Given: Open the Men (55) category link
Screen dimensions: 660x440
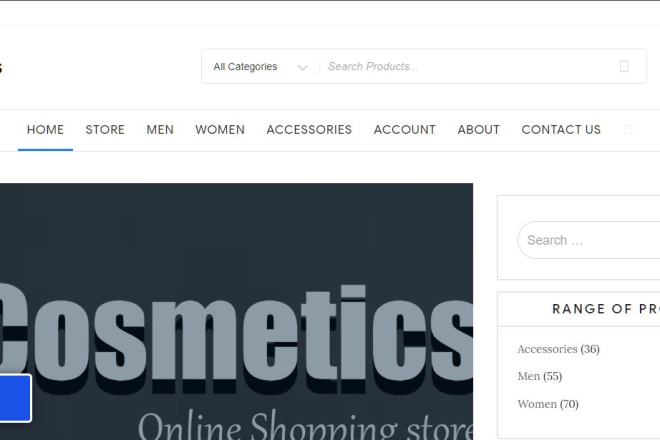Looking at the screenshot, I should (x=540, y=376).
